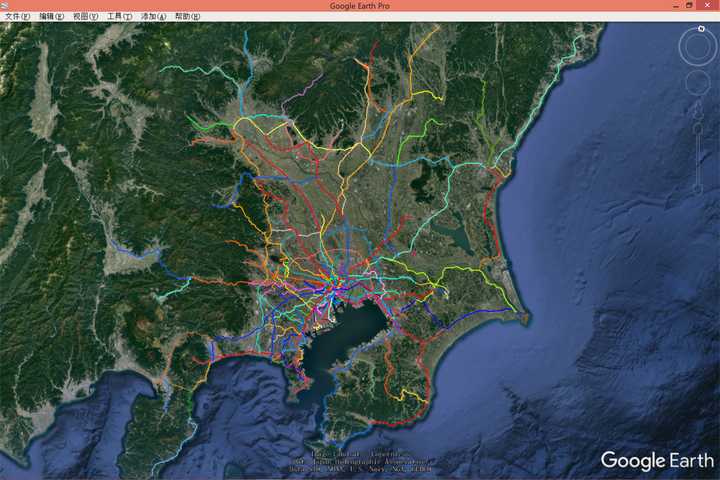Open the 文件(F) menu
The width and height of the screenshot is (720, 480).
[x=17, y=16]
